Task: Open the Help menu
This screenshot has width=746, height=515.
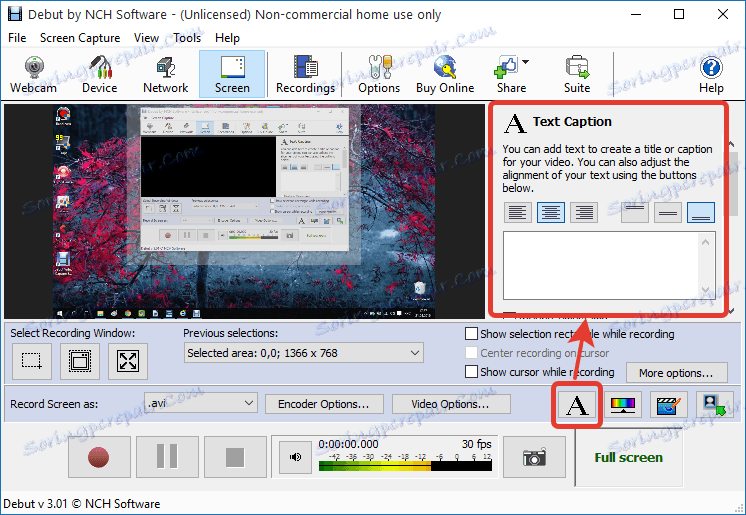Action: (x=227, y=38)
